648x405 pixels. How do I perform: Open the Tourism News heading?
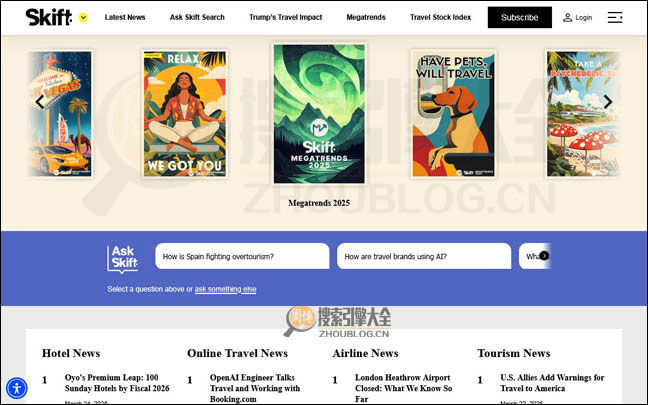514,353
